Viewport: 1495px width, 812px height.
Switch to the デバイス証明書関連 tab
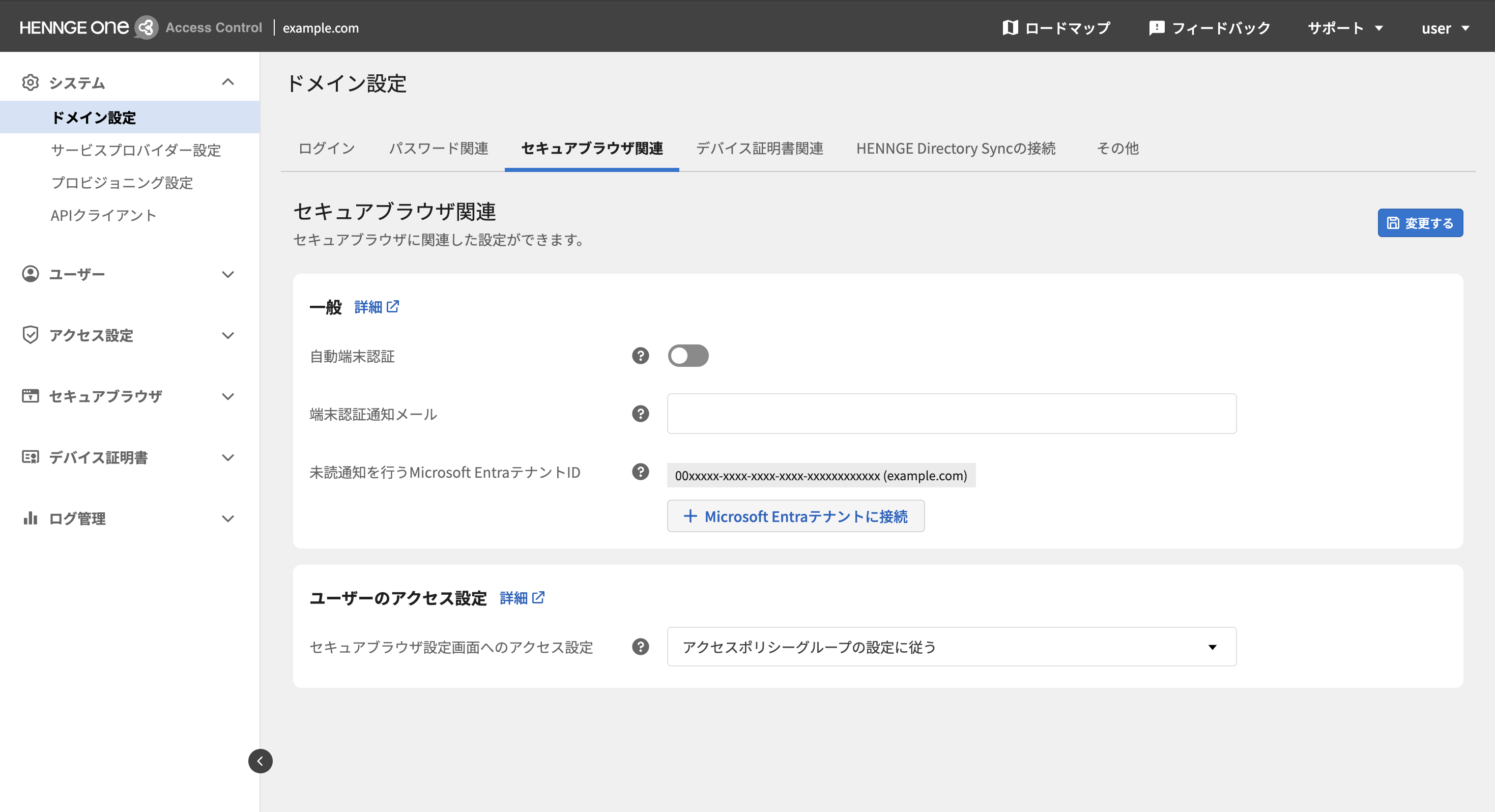[x=759, y=149]
